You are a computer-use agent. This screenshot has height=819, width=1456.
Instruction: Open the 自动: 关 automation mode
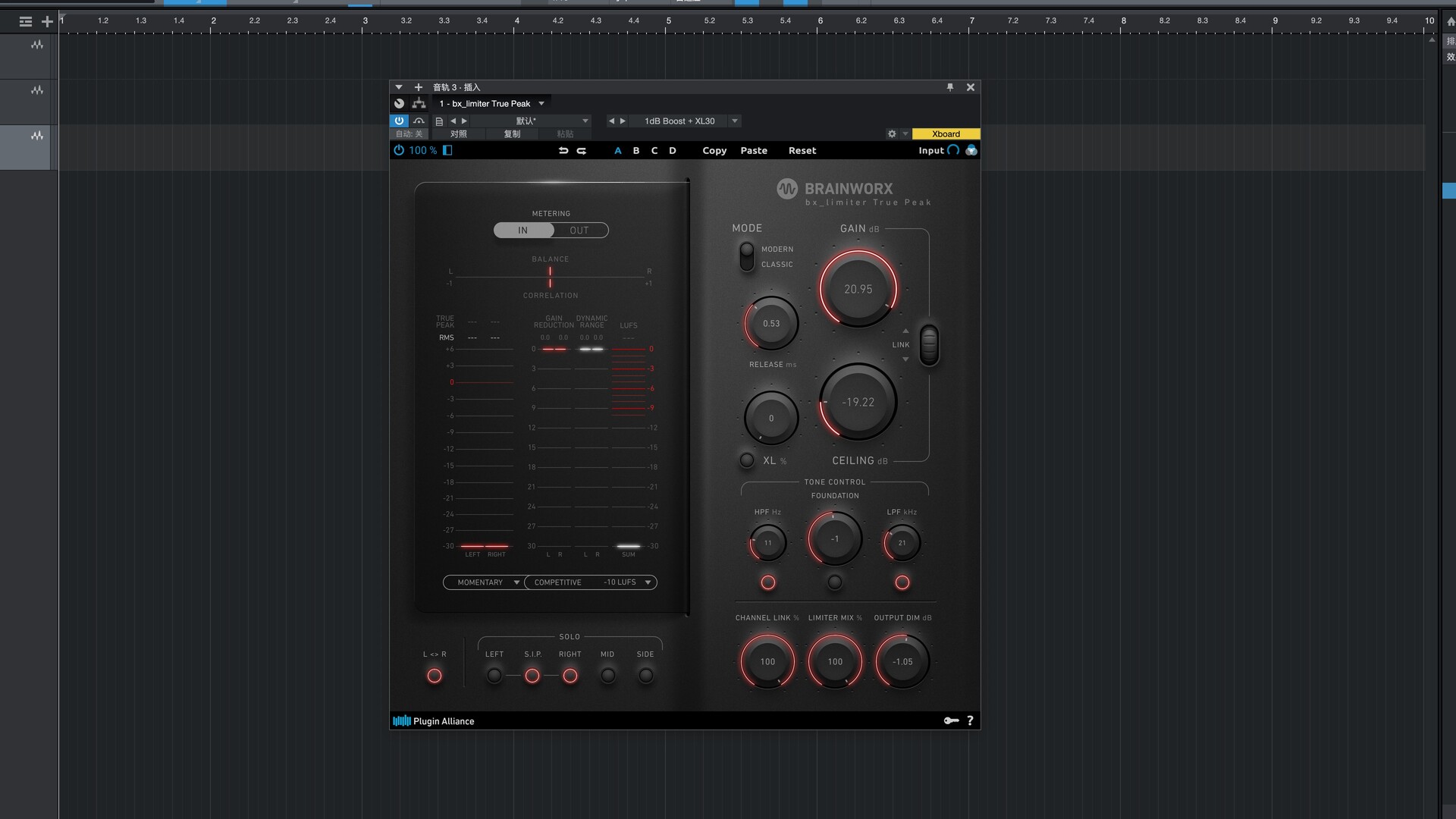[x=409, y=134]
